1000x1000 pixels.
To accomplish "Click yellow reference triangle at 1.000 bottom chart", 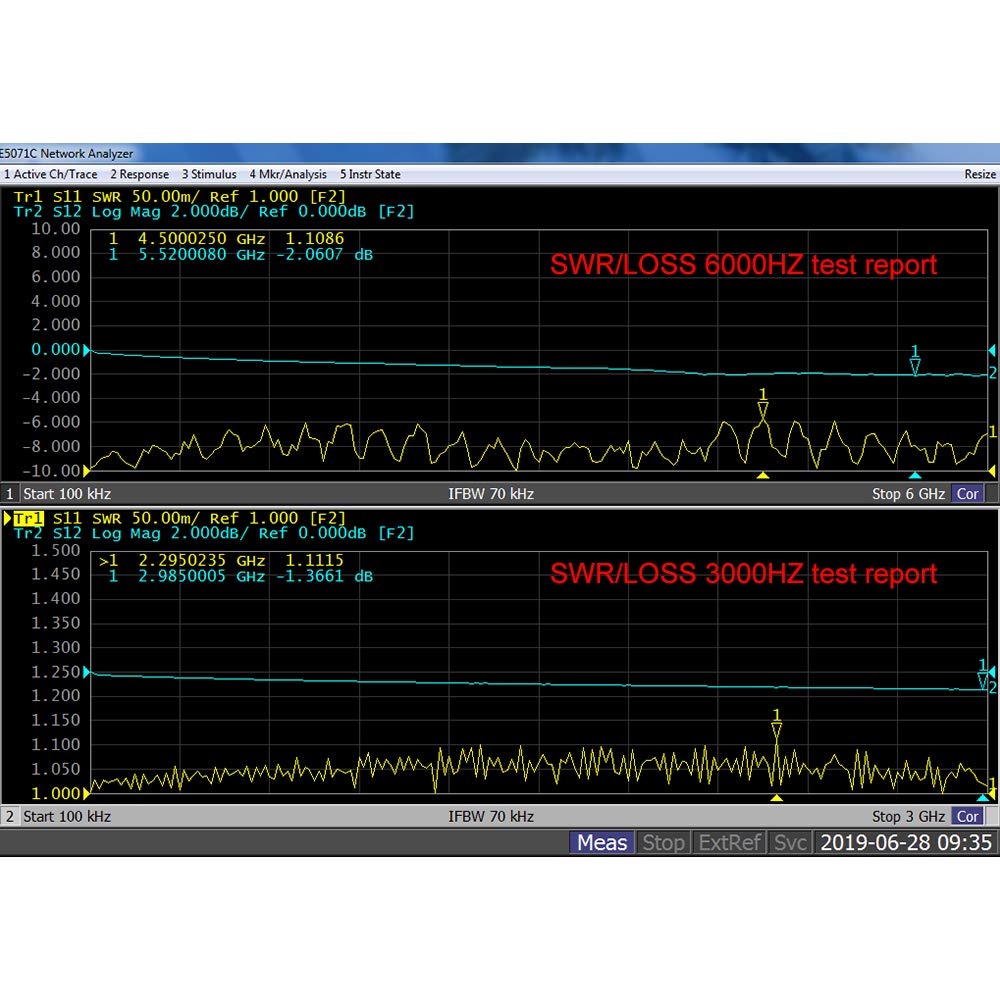I will point(87,793).
